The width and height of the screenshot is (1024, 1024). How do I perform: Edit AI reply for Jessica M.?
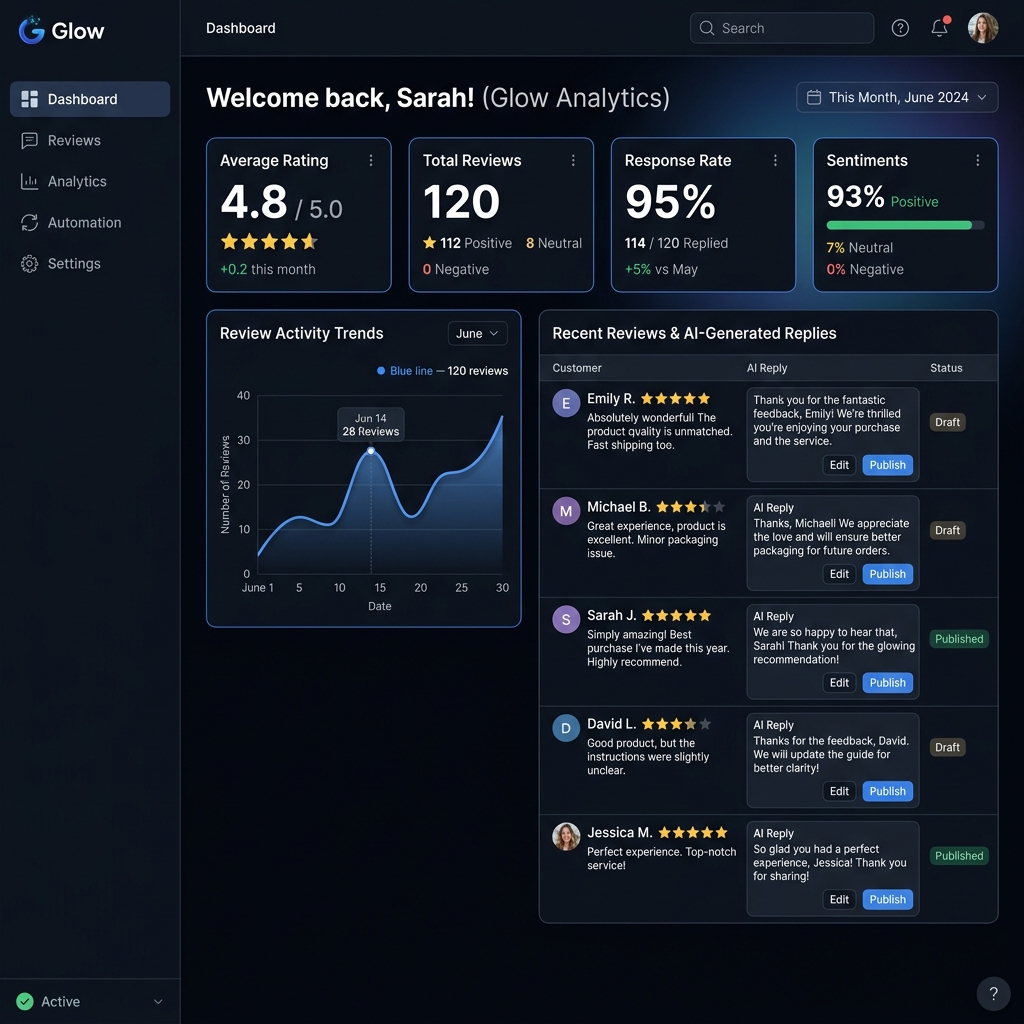839,899
